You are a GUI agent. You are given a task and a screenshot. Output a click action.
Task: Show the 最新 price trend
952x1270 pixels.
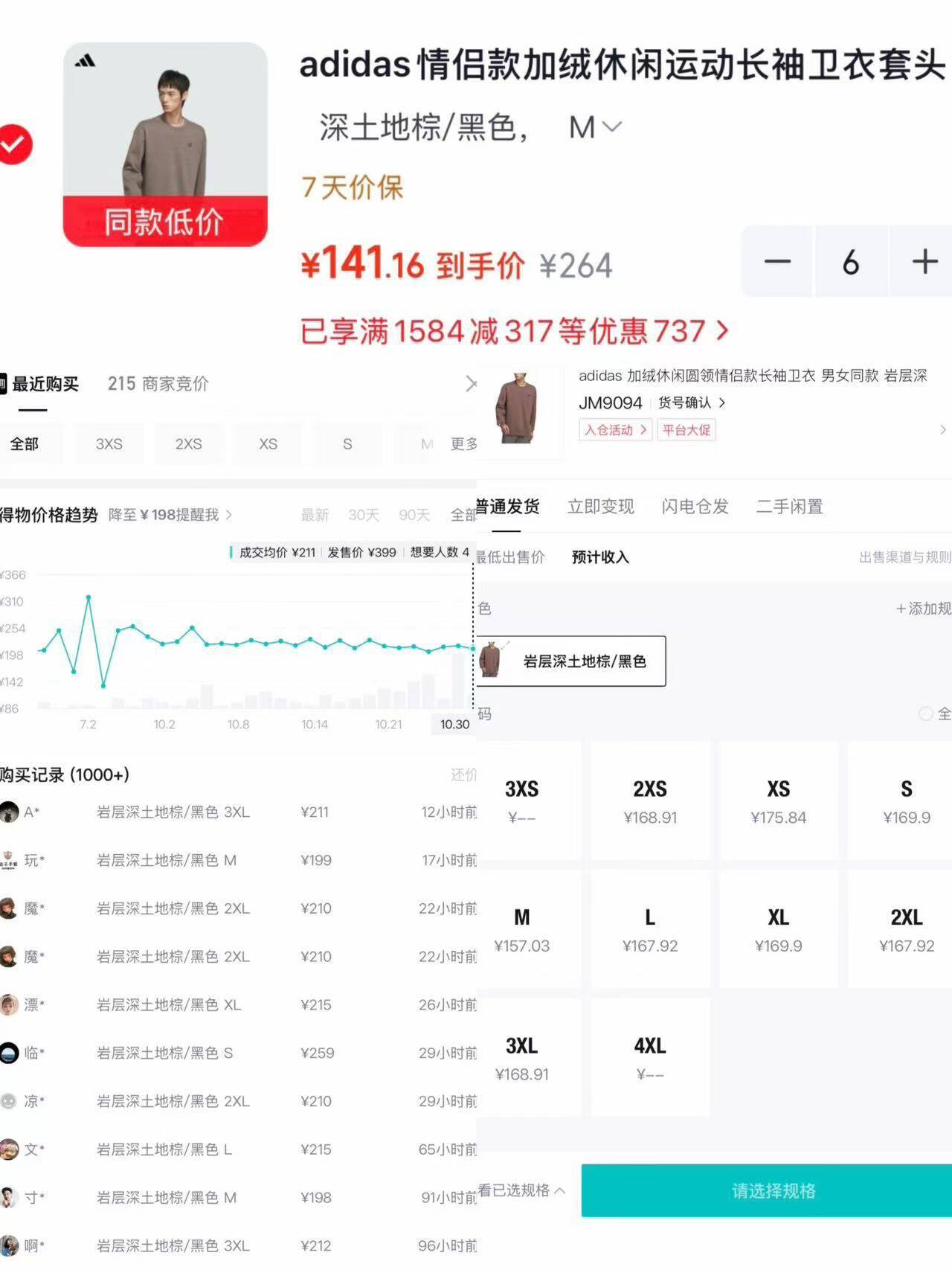pyautogui.click(x=315, y=515)
